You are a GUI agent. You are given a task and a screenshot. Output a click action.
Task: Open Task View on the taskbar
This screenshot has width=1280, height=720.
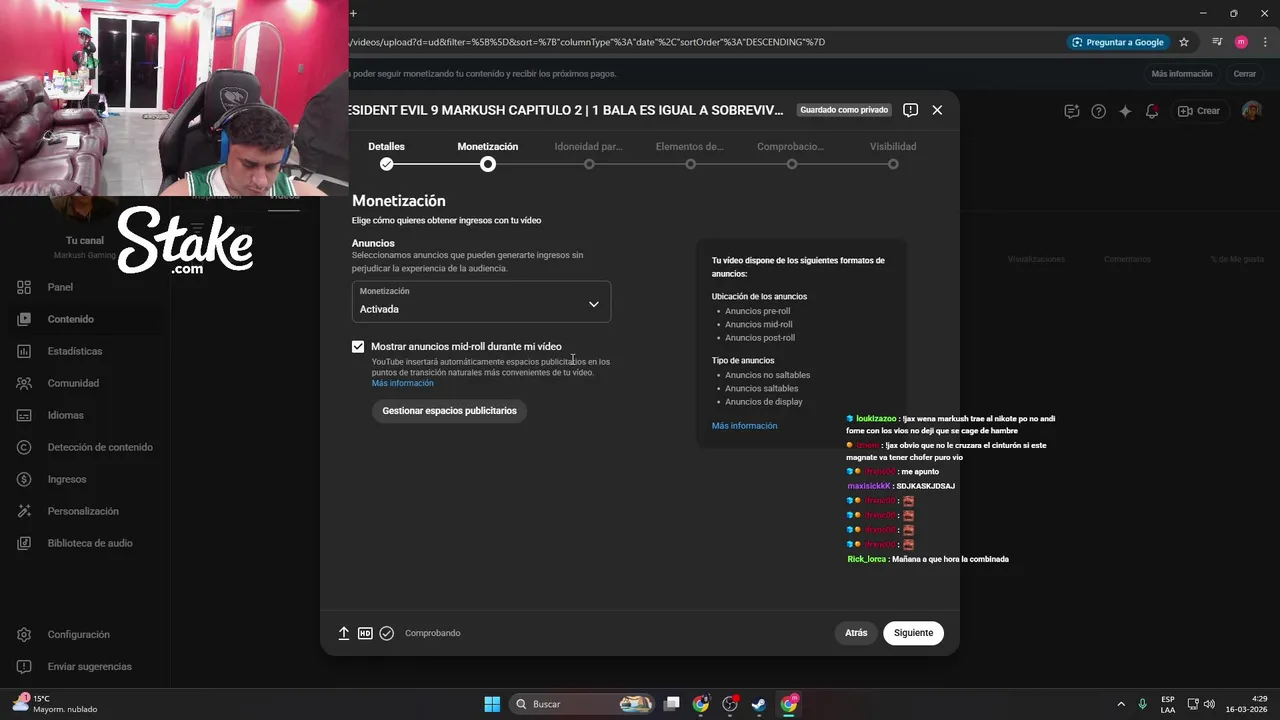672,704
